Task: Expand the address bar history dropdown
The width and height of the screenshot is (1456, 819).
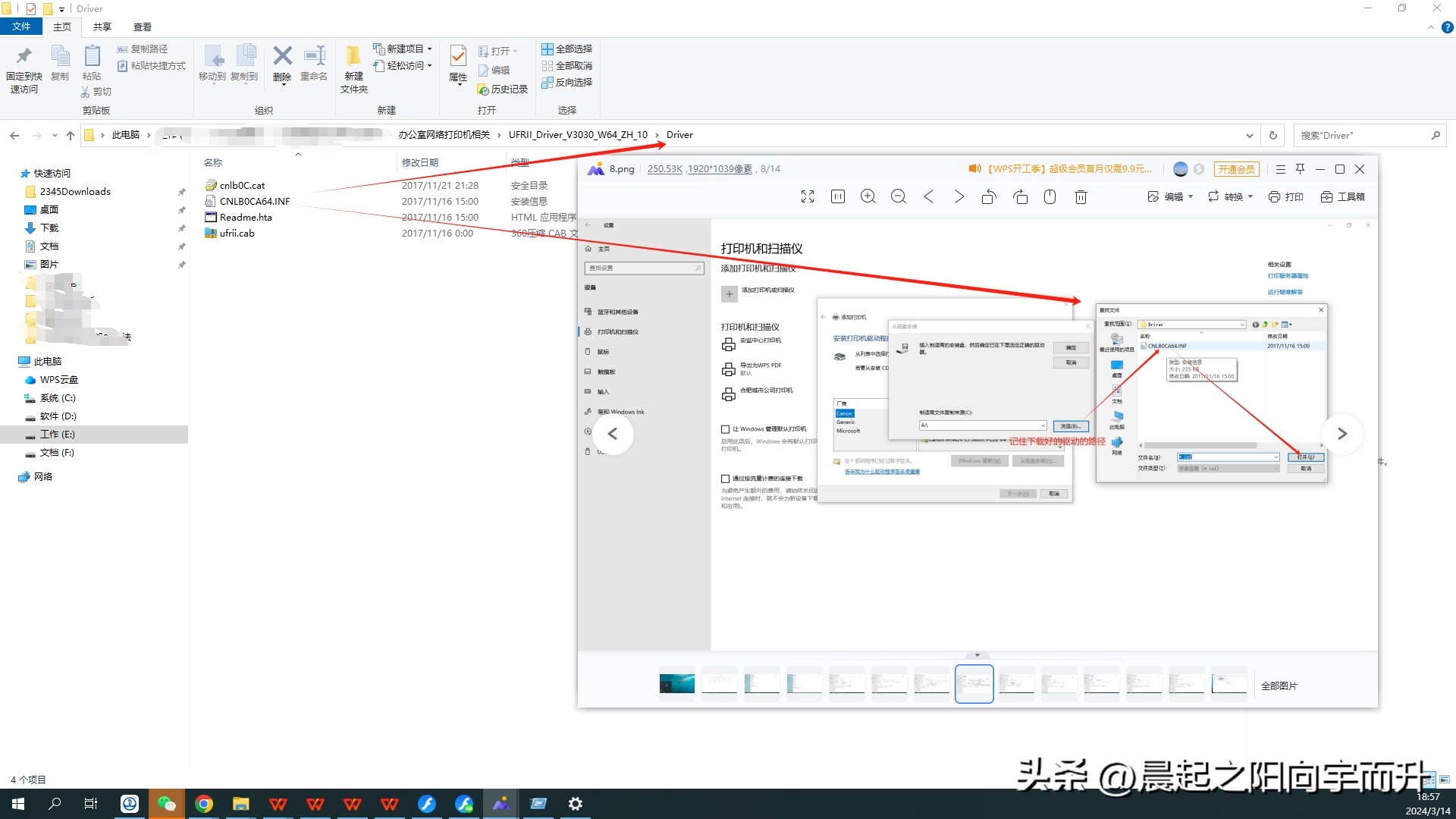Action: [x=1249, y=136]
